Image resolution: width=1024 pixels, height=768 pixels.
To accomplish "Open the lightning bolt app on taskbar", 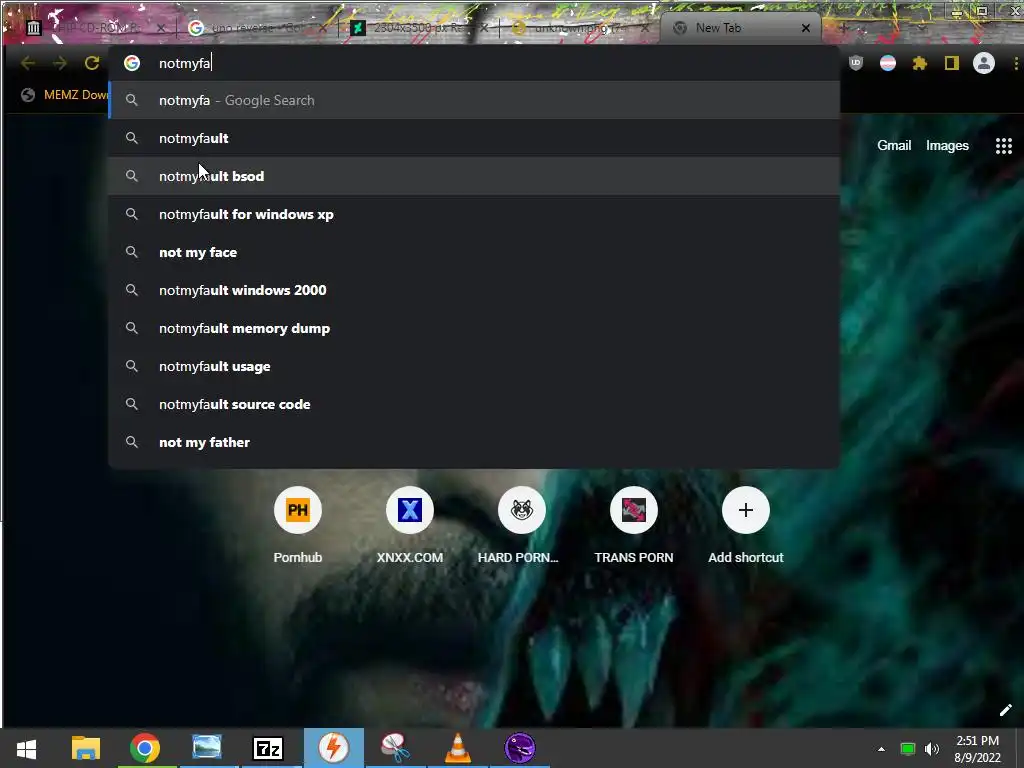I will pos(334,748).
